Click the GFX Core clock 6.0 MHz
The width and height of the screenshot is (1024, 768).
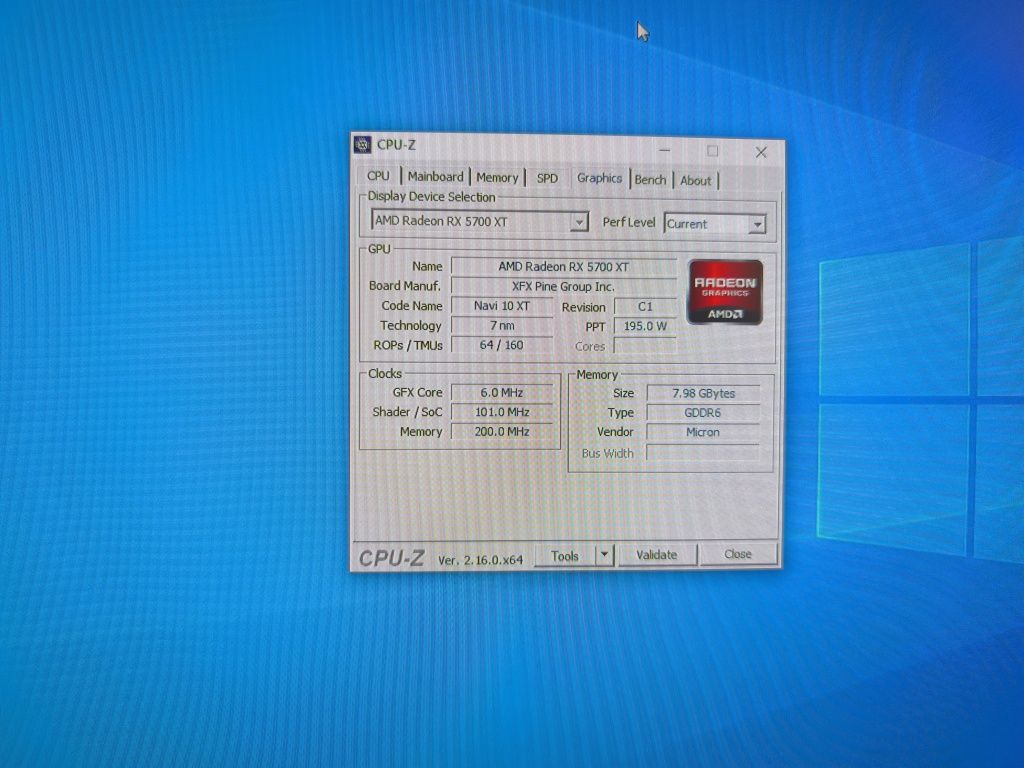pos(502,392)
